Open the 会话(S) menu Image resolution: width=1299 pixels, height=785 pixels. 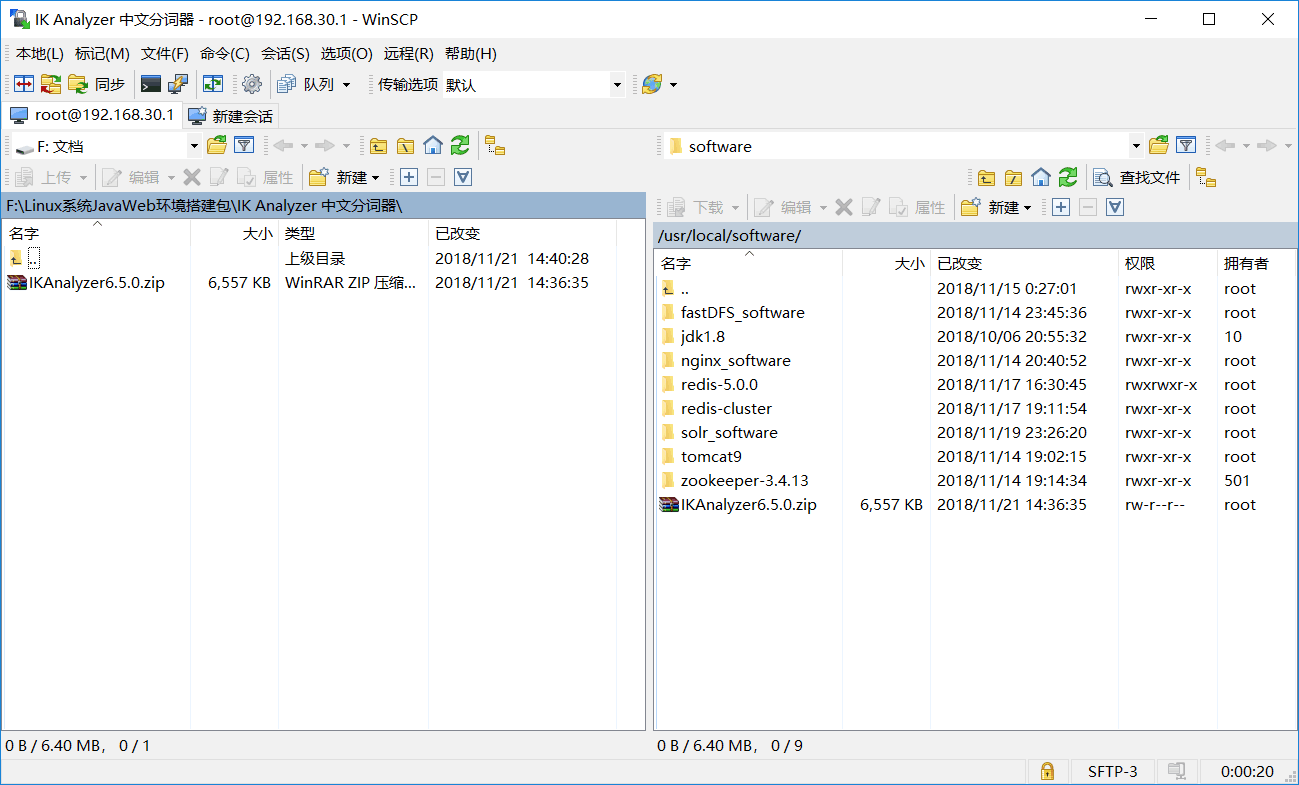285,54
